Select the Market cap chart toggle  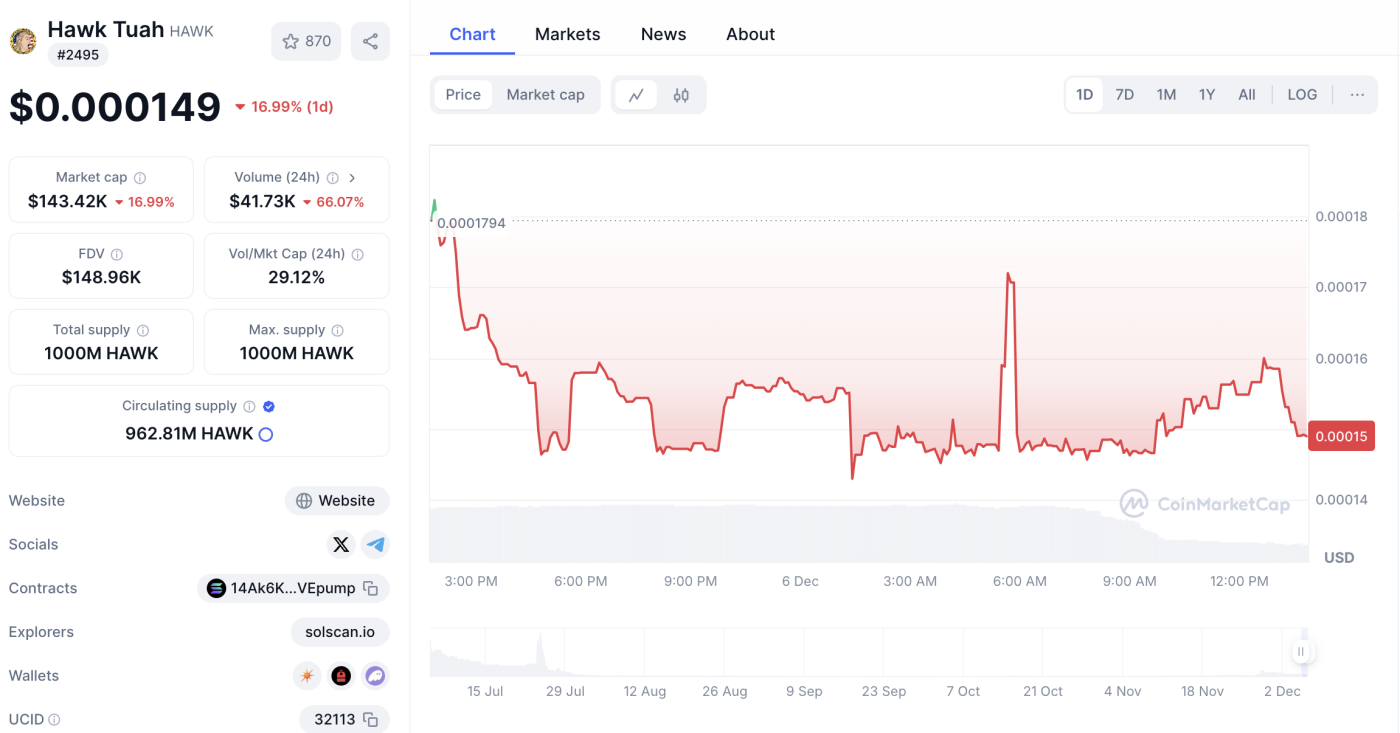point(545,95)
